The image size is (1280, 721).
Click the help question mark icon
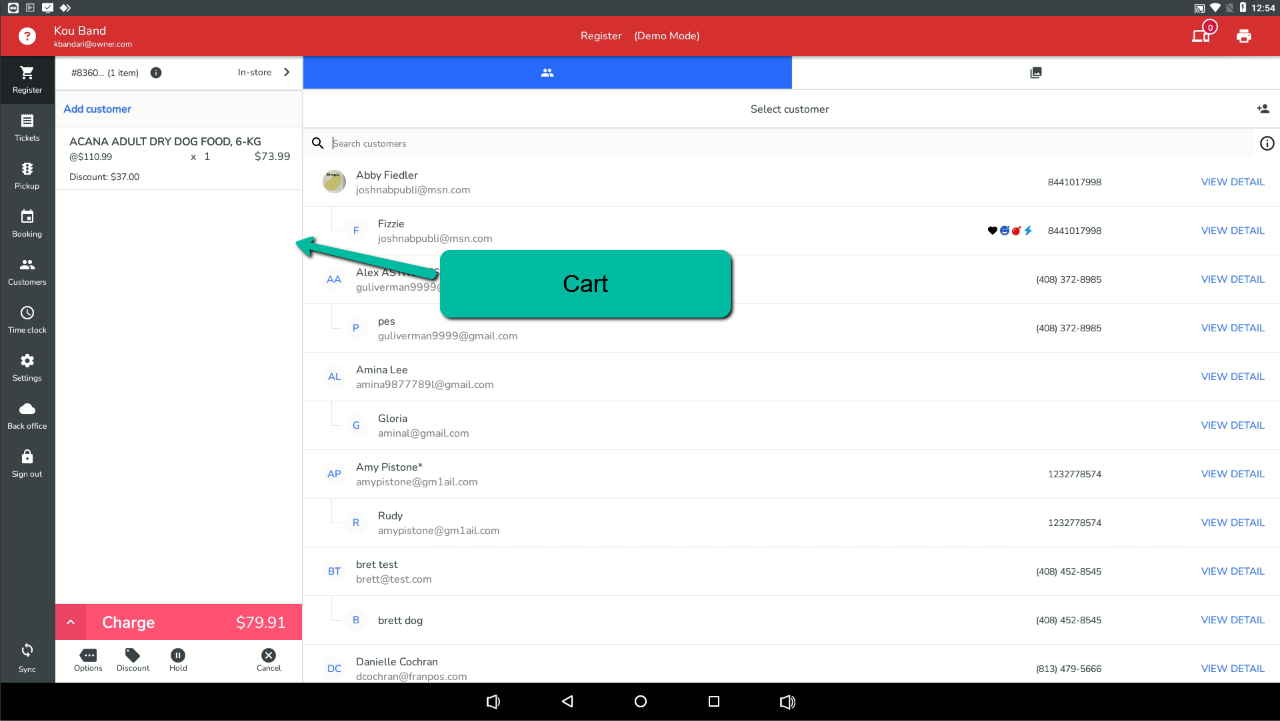[x=27, y=36]
